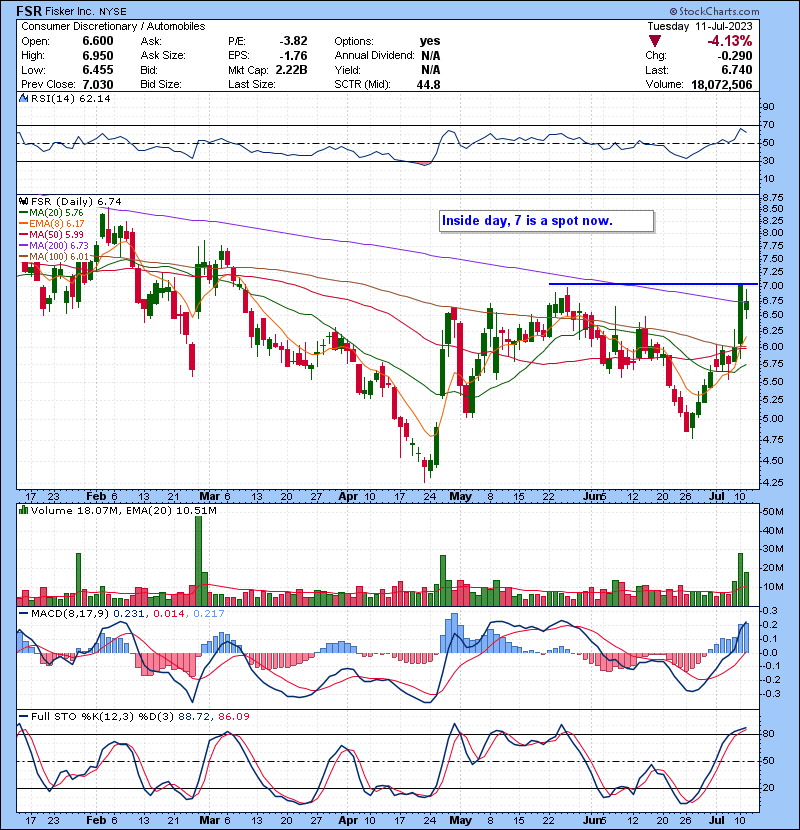This screenshot has height=830, width=800.
Task: Click the May label on price chart axis
Action: pos(460,496)
